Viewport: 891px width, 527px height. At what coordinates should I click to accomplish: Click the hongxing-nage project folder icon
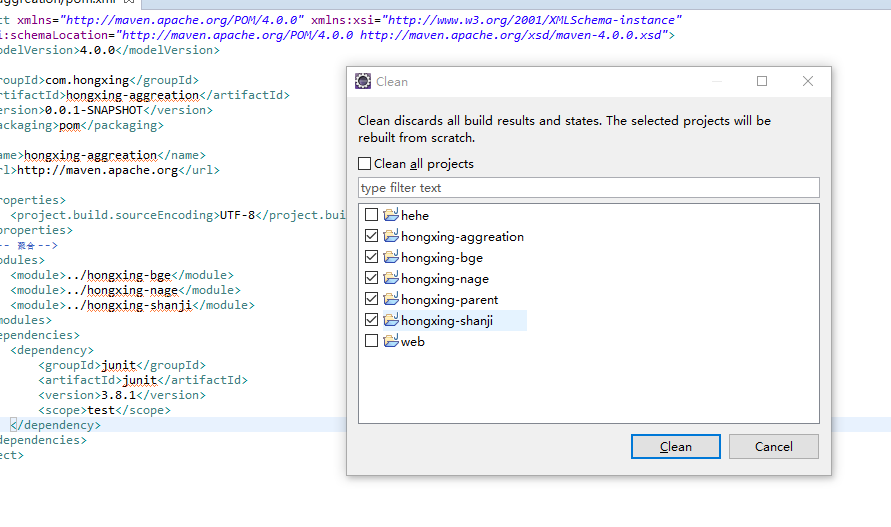point(391,278)
